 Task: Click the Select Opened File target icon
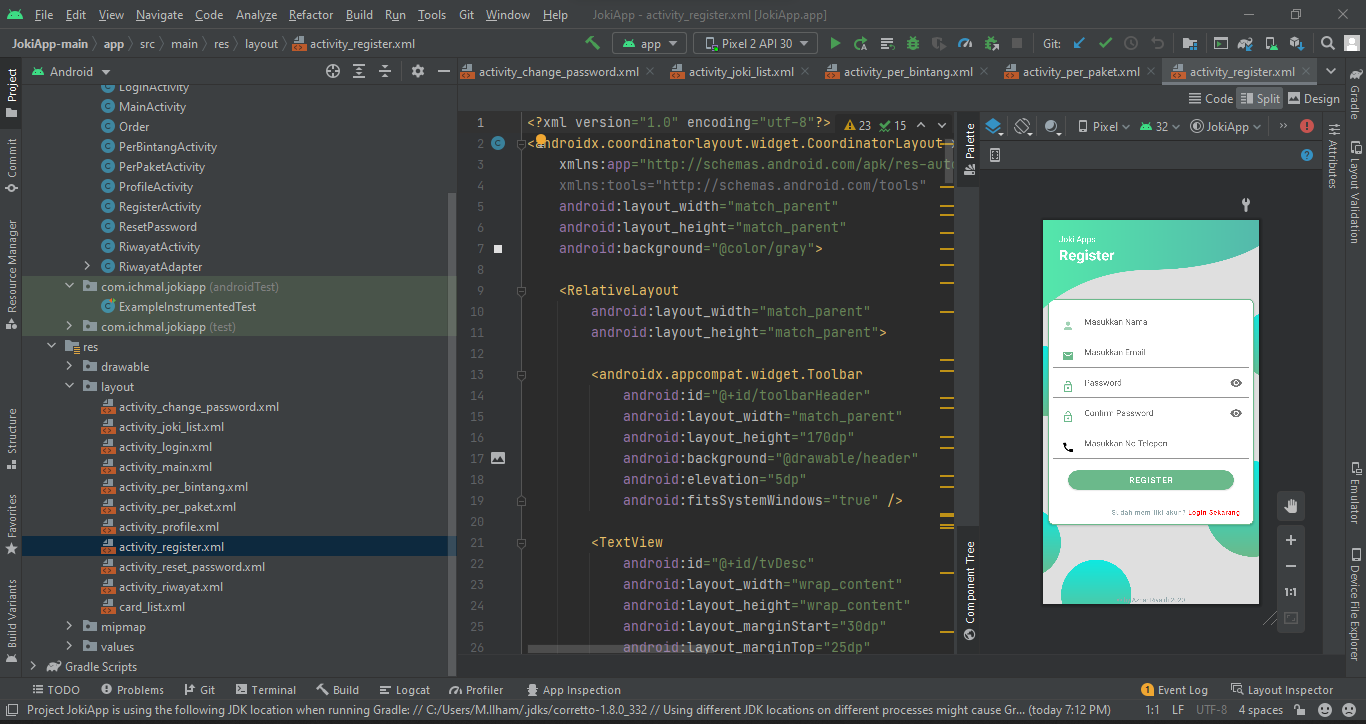tap(333, 72)
